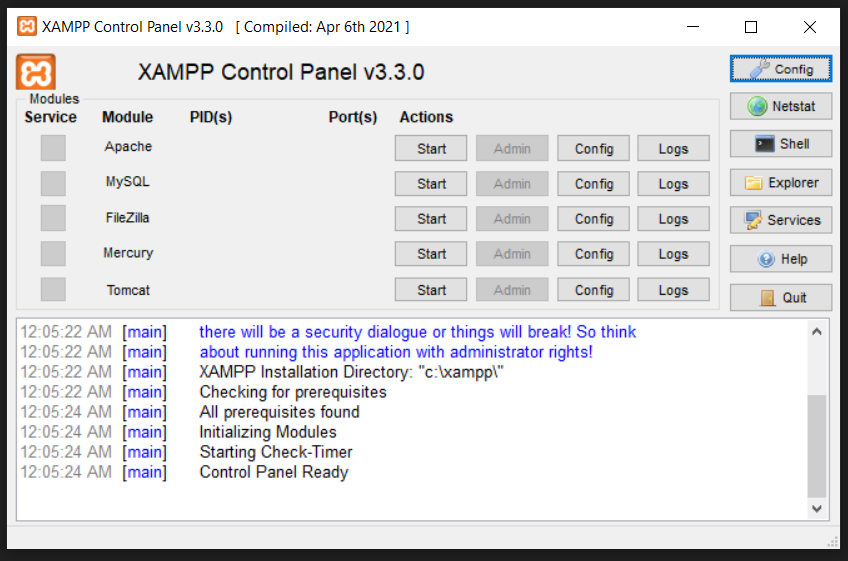View FileZilla Logs
Screen dimensions: 848x561
click(x=673, y=219)
